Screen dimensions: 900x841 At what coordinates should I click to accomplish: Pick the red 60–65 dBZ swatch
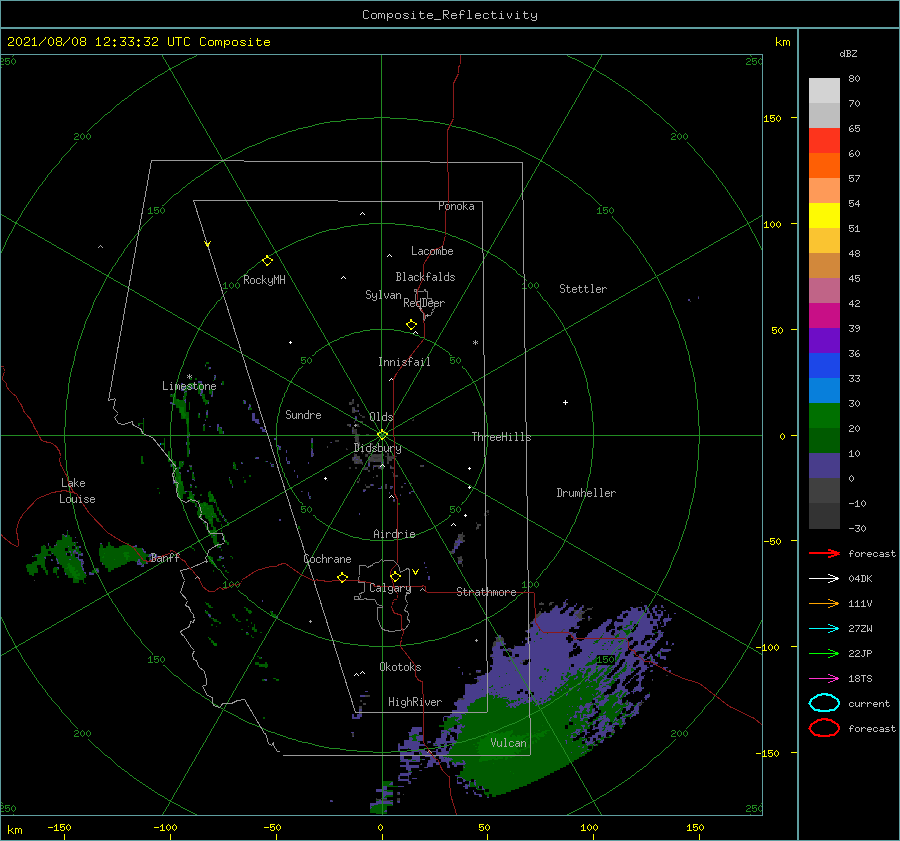pyautogui.click(x=824, y=141)
